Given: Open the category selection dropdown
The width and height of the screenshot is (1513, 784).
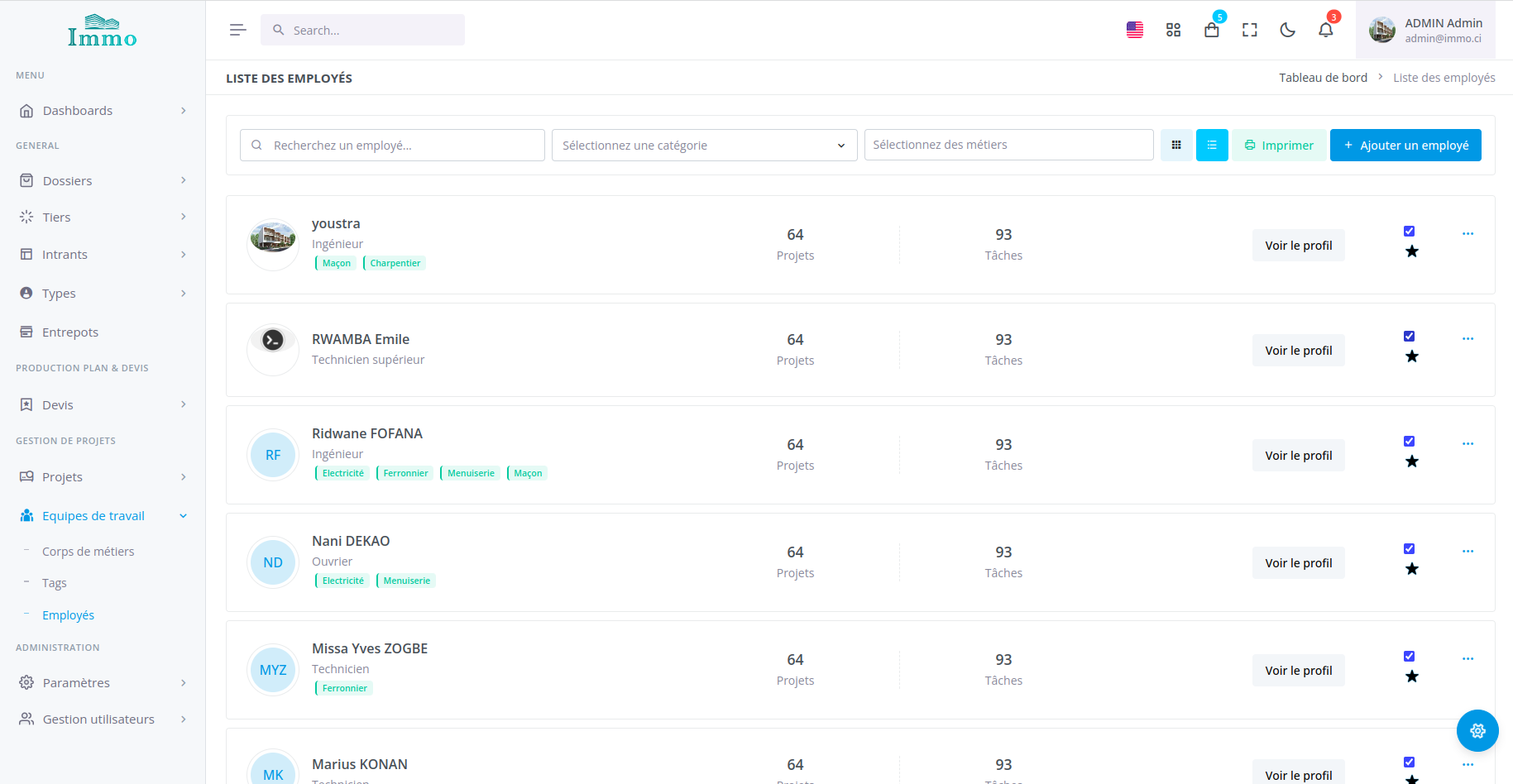Looking at the screenshot, I should 704,146.
